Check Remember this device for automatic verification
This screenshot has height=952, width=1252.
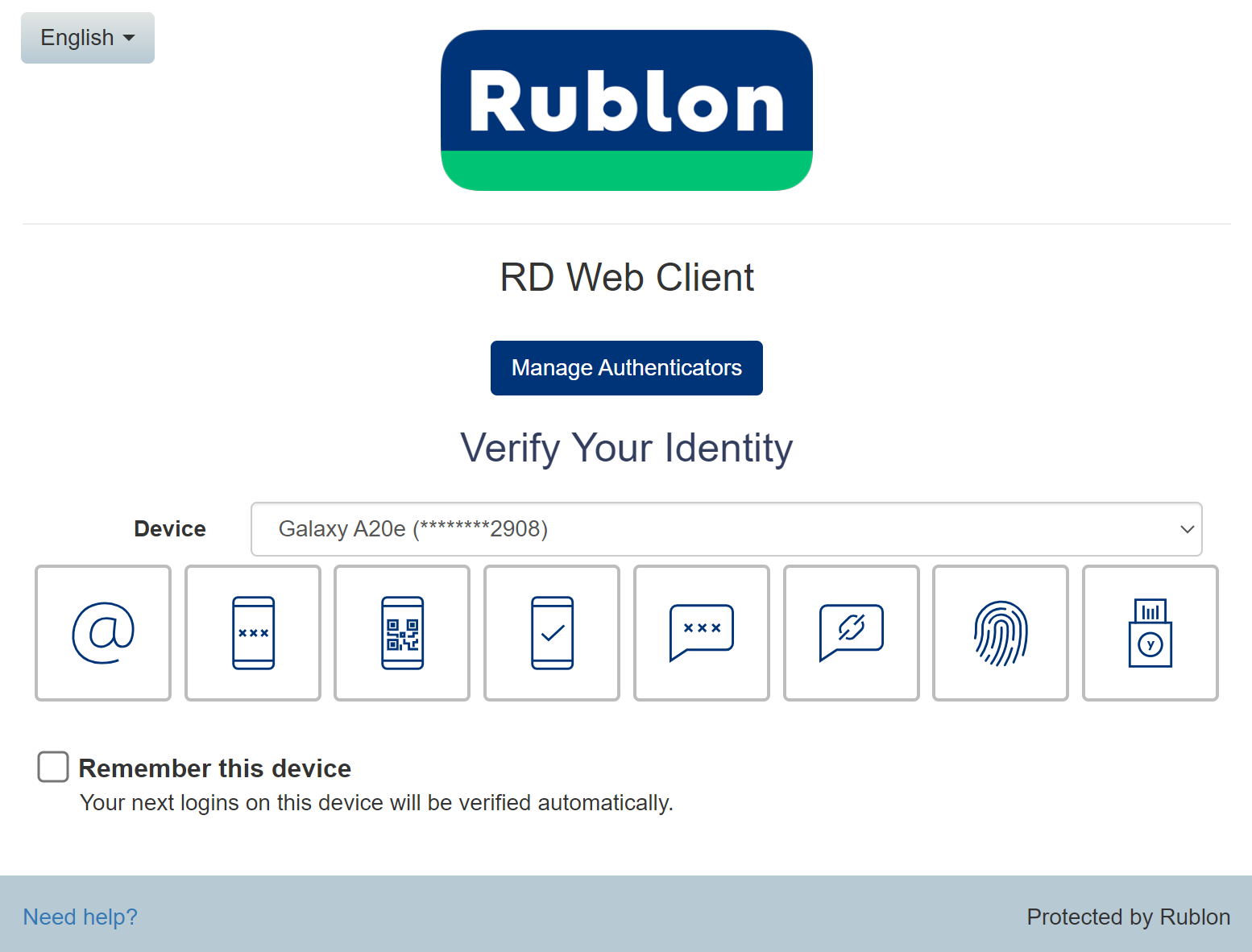[x=52, y=767]
